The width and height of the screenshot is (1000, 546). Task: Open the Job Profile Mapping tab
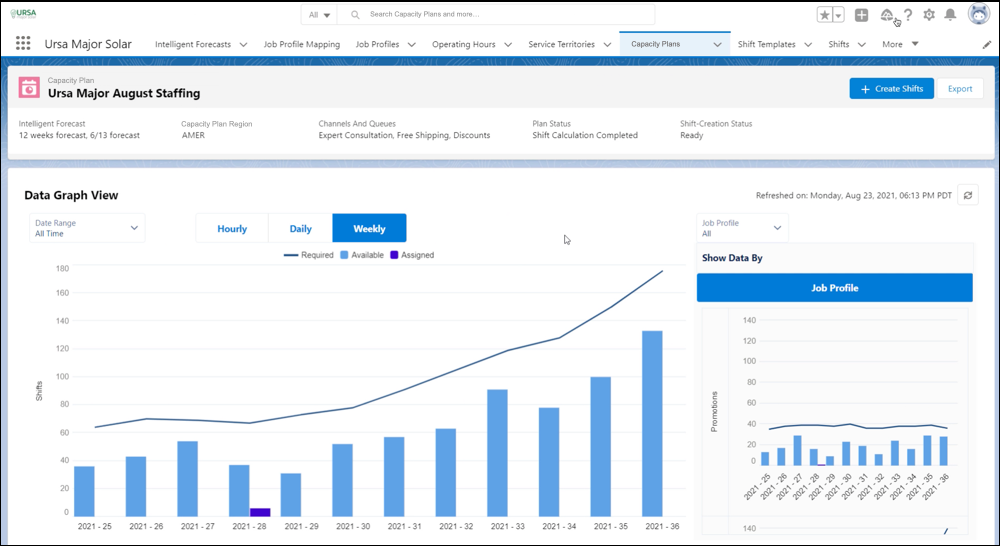click(302, 44)
